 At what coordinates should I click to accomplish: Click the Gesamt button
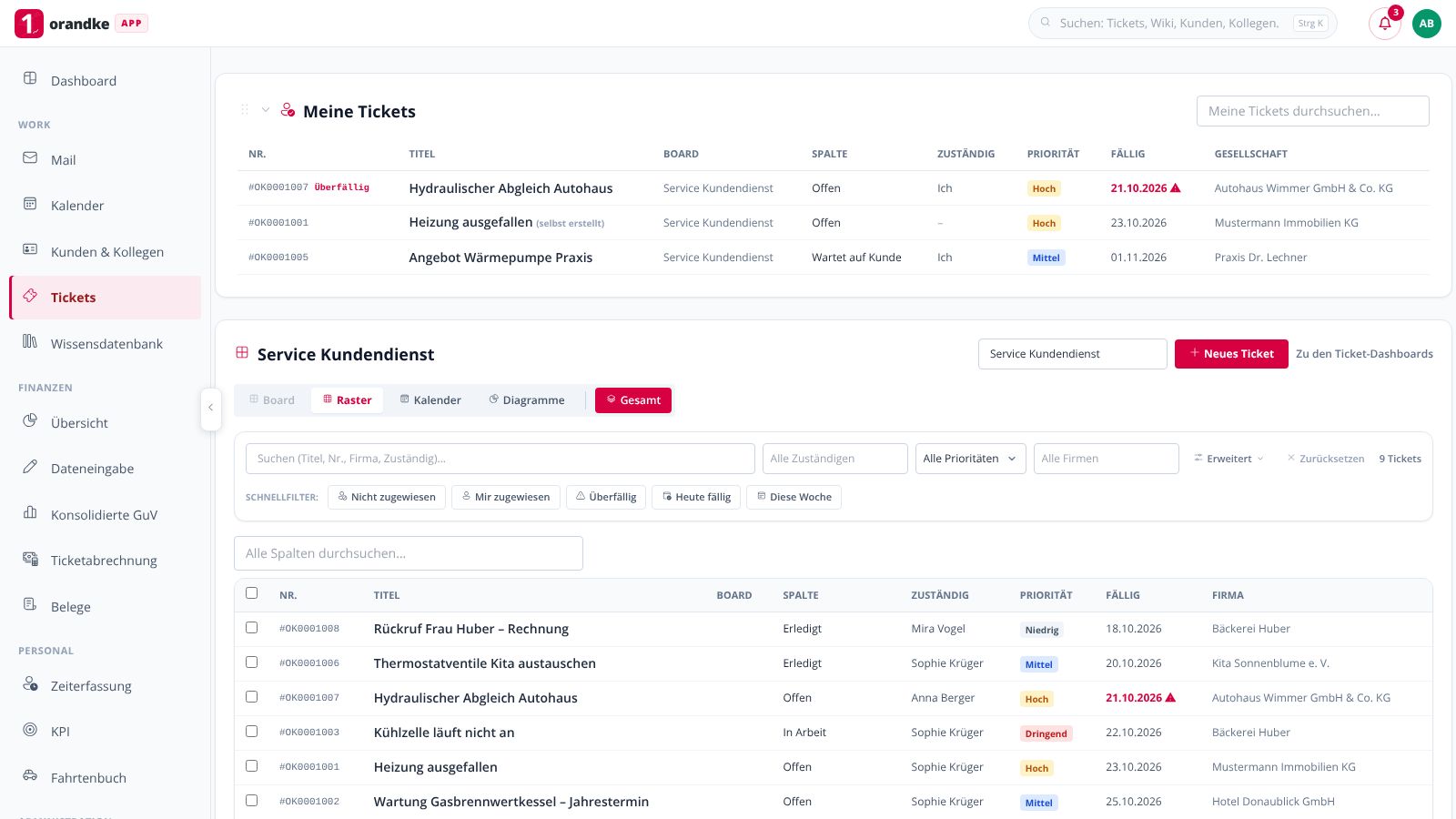(x=633, y=400)
